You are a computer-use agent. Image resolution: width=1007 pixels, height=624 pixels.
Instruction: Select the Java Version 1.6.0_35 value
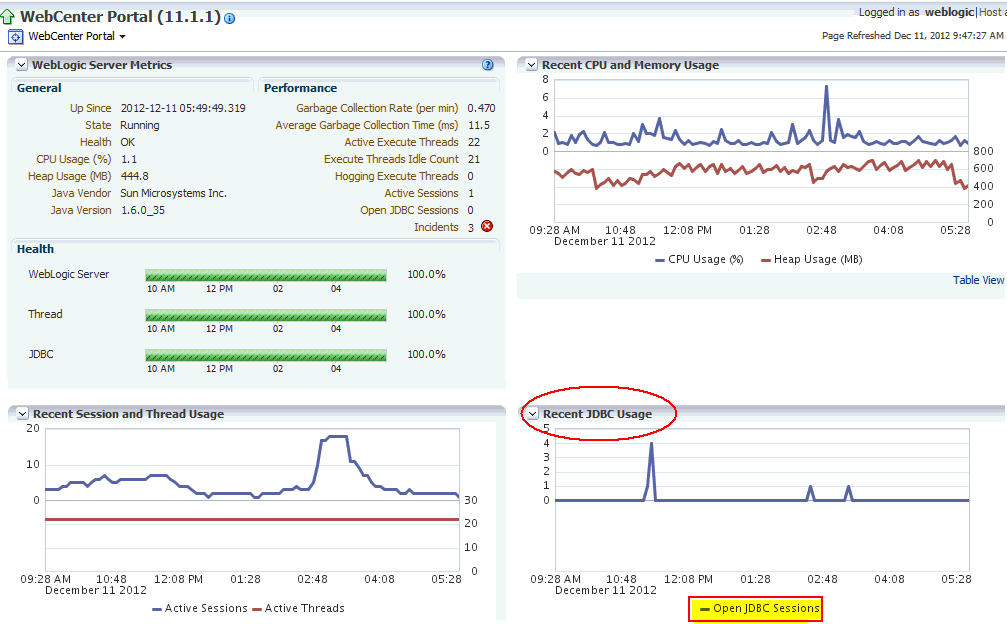click(x=143, y=210)
